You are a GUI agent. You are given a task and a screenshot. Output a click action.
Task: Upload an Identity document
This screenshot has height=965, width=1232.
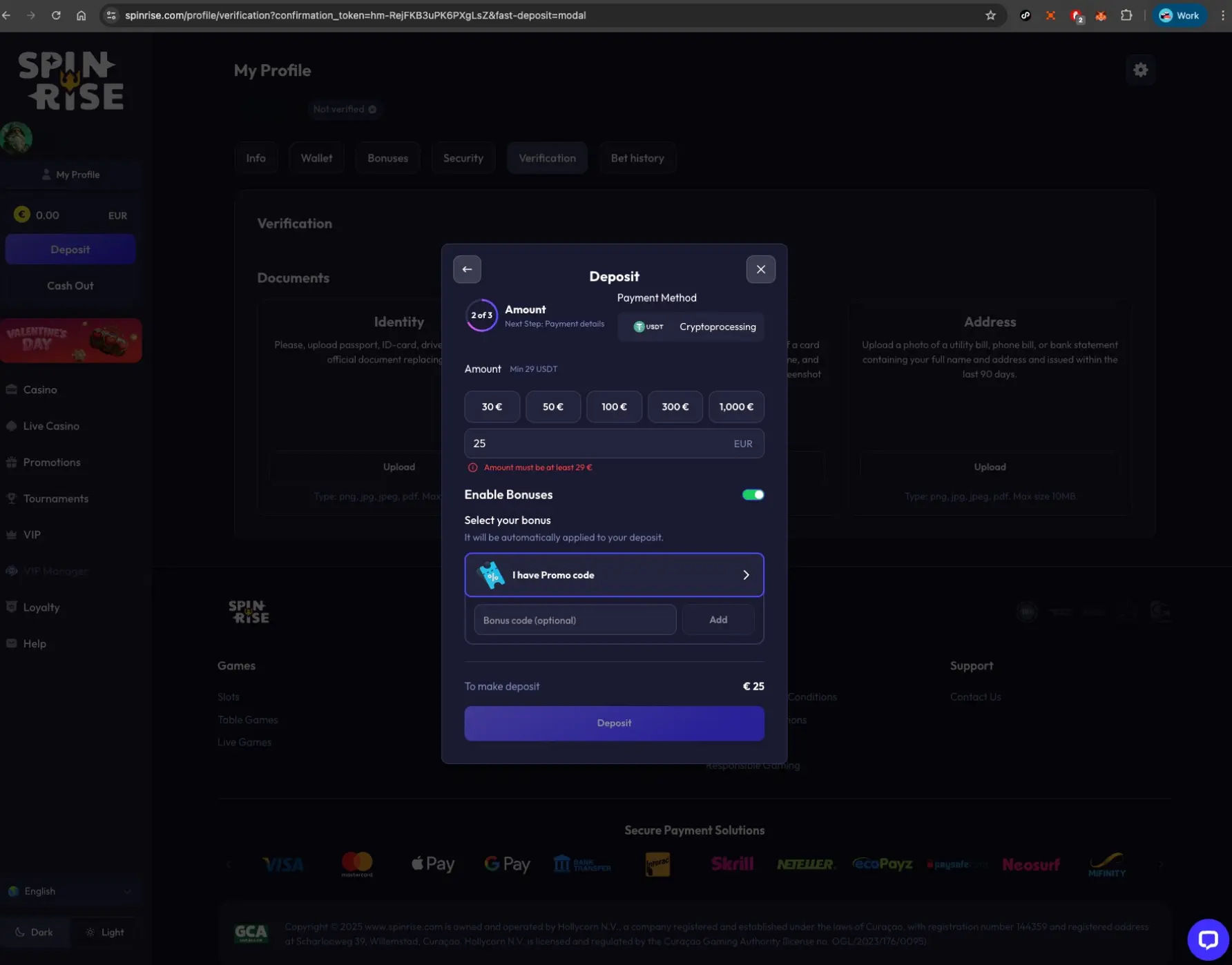[x=399, y=467]
